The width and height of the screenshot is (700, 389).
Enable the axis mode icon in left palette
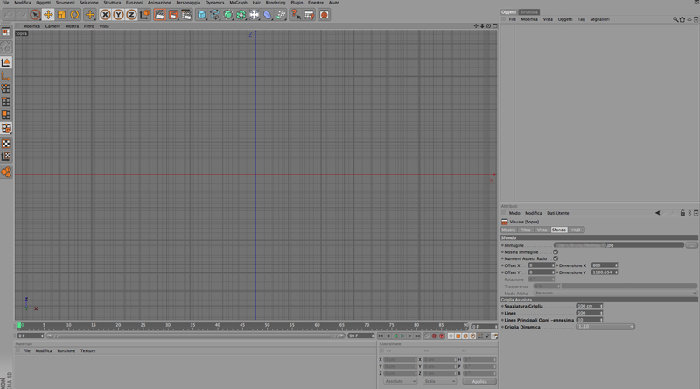pos(6,76)
